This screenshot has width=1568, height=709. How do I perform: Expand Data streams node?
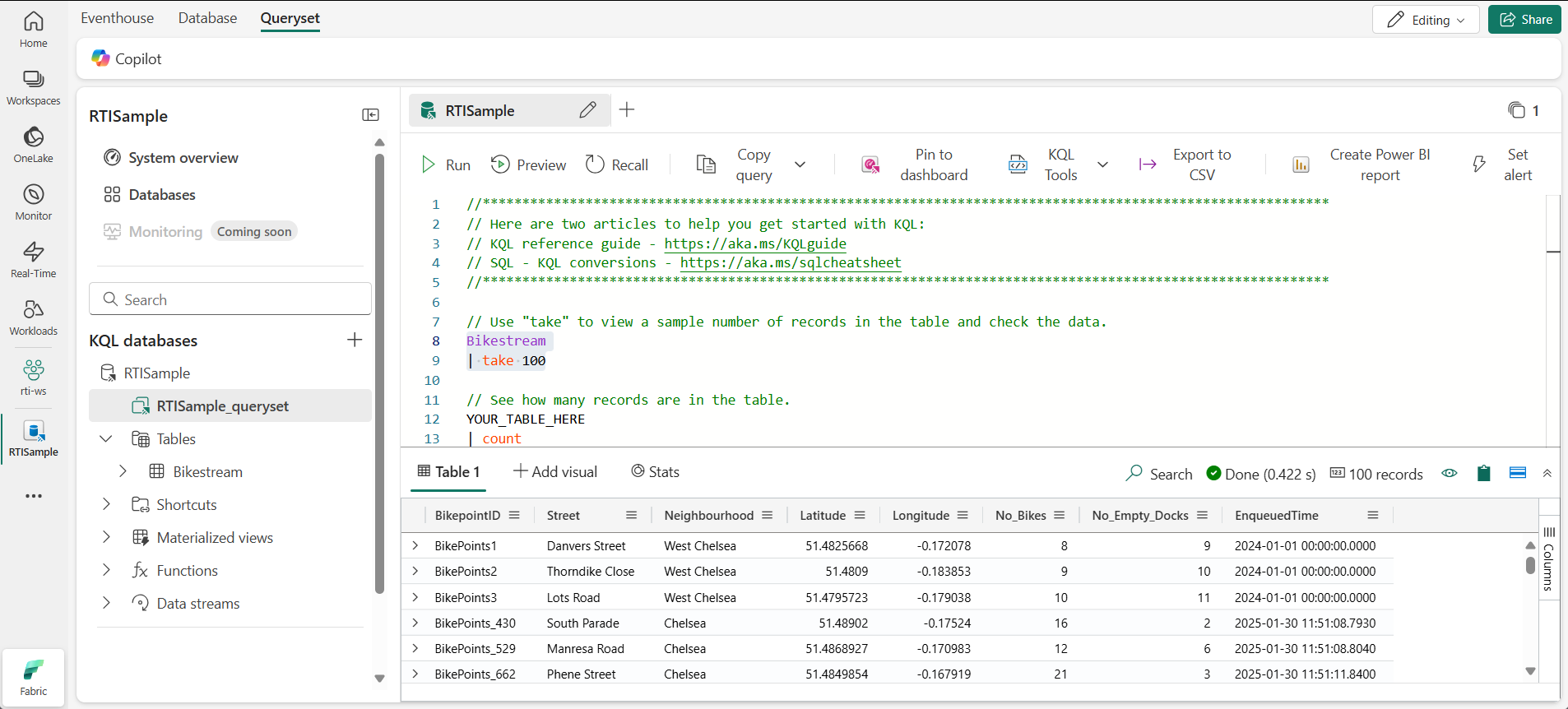[106, 603]
